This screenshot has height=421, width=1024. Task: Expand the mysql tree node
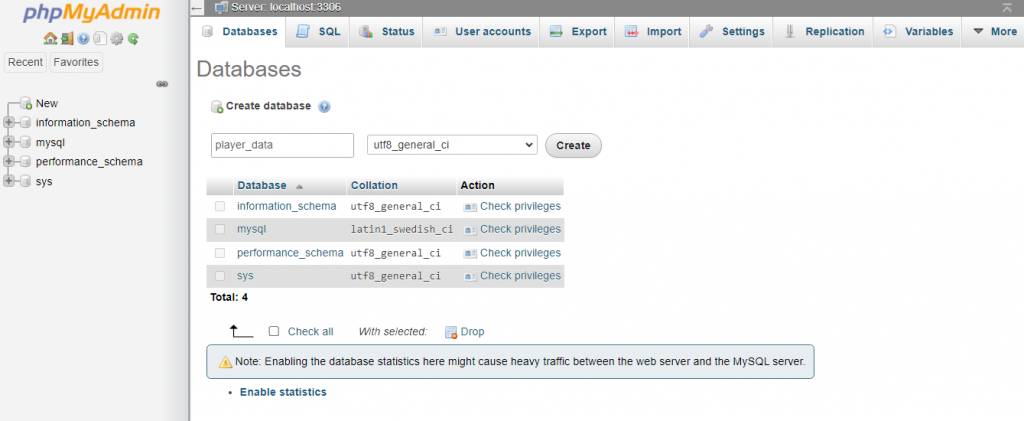coord(8,142)
